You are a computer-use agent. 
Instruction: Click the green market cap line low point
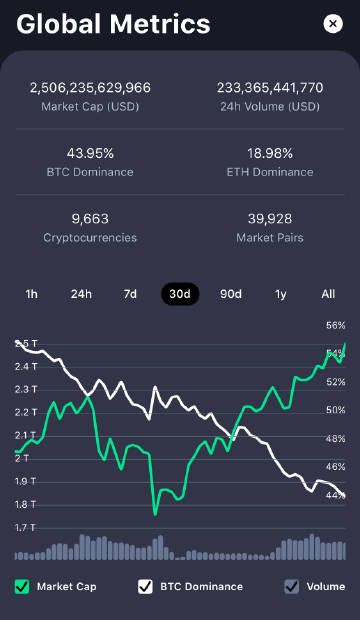[x=155, y=514]
